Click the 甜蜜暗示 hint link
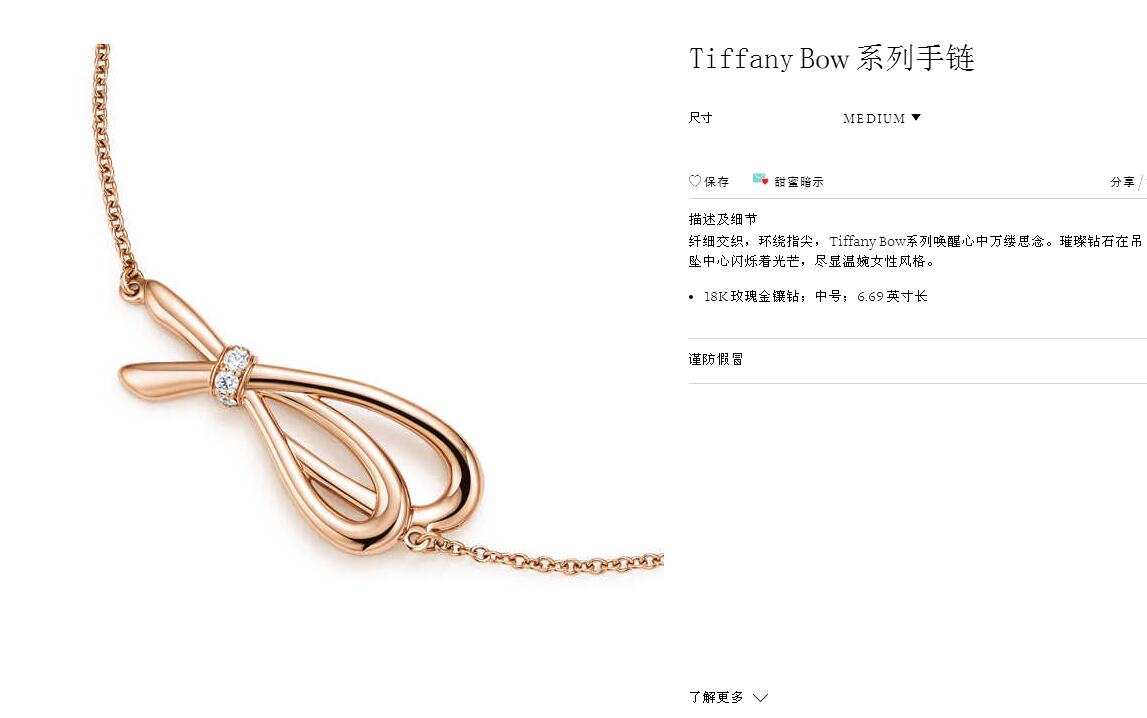 click(x=799, y=182)
